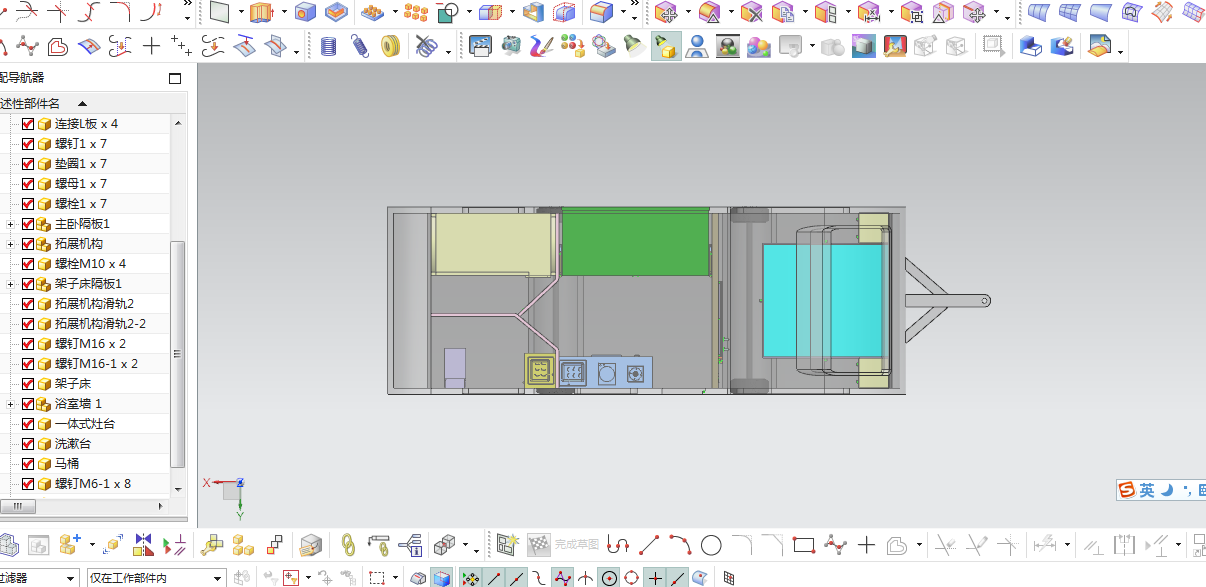Toggle the 洗漱台 visibility checkbox

point(28,444)
